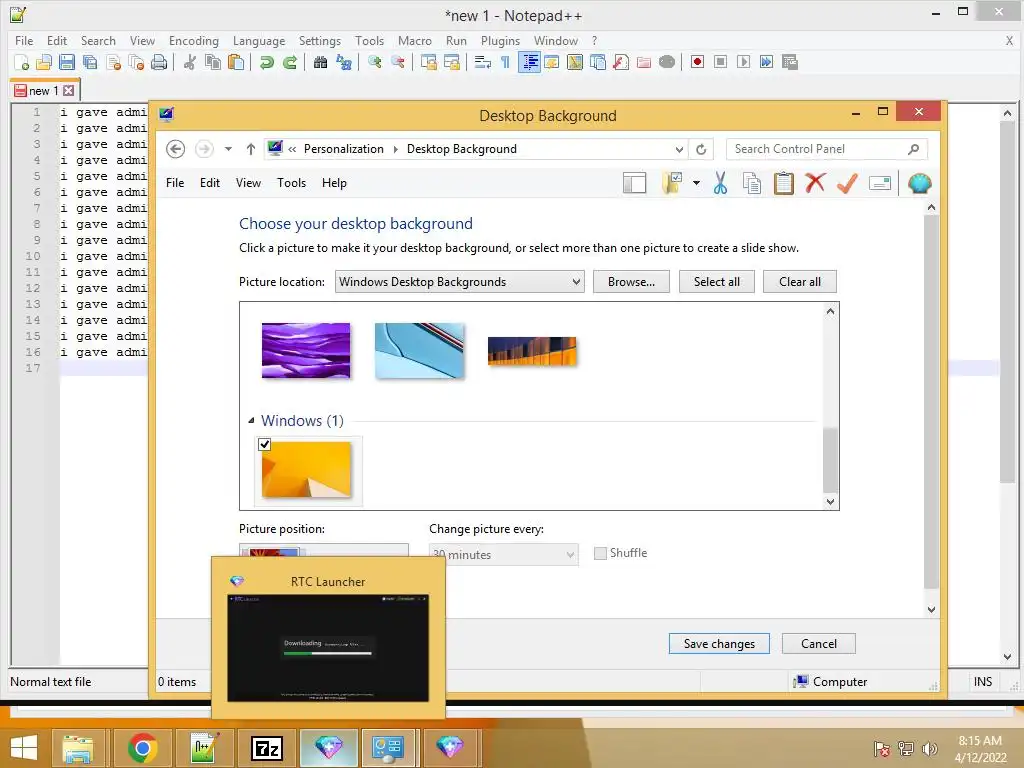
Task: Go up one level with the up arrow
Action: (250, 149)
